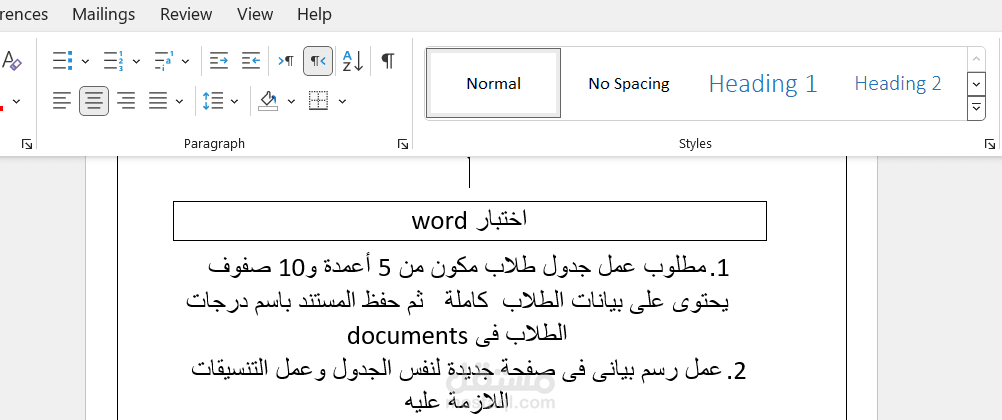Apply the Heading 2 style
Image resolution: width=1002 pixels, height=420 pixels.
pyautogui.click(x=898, y=83)
